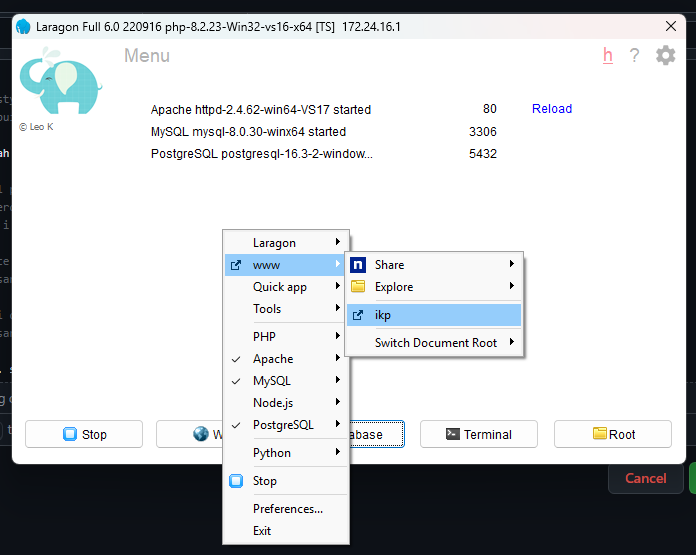Toggle the MySQL checkmark in menu

click(236, 381)
